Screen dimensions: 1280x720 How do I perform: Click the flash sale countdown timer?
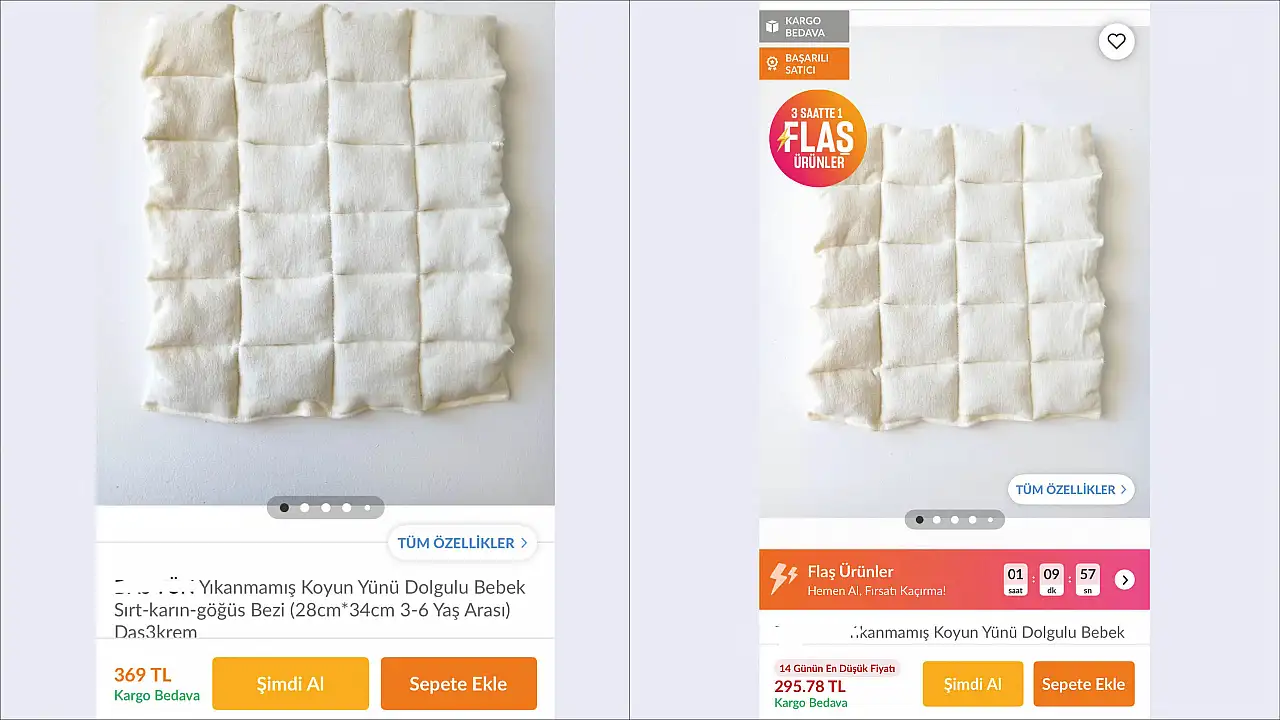[x=1052, y=580]
